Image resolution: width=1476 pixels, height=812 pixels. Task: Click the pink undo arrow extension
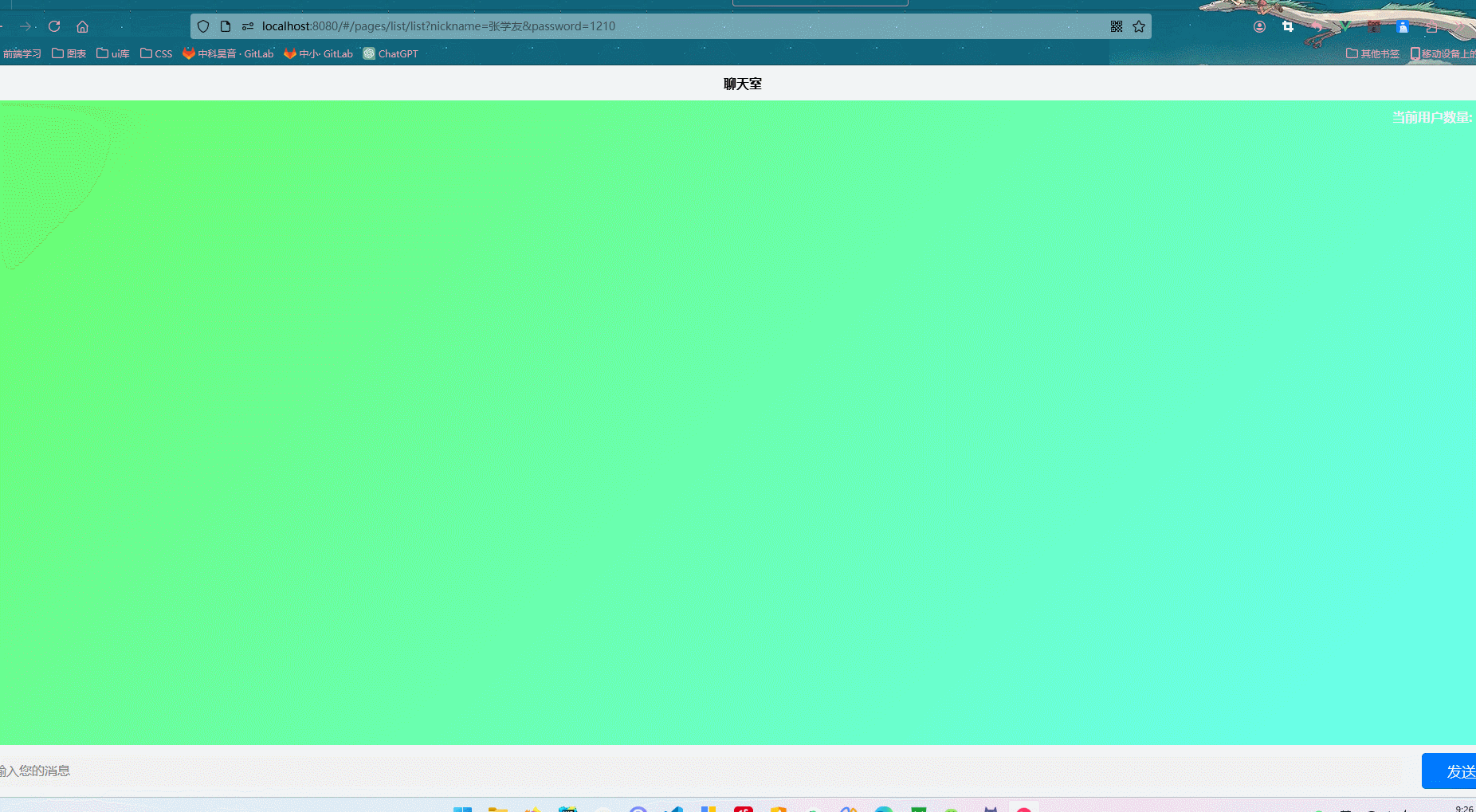[x=1317, y=26]
